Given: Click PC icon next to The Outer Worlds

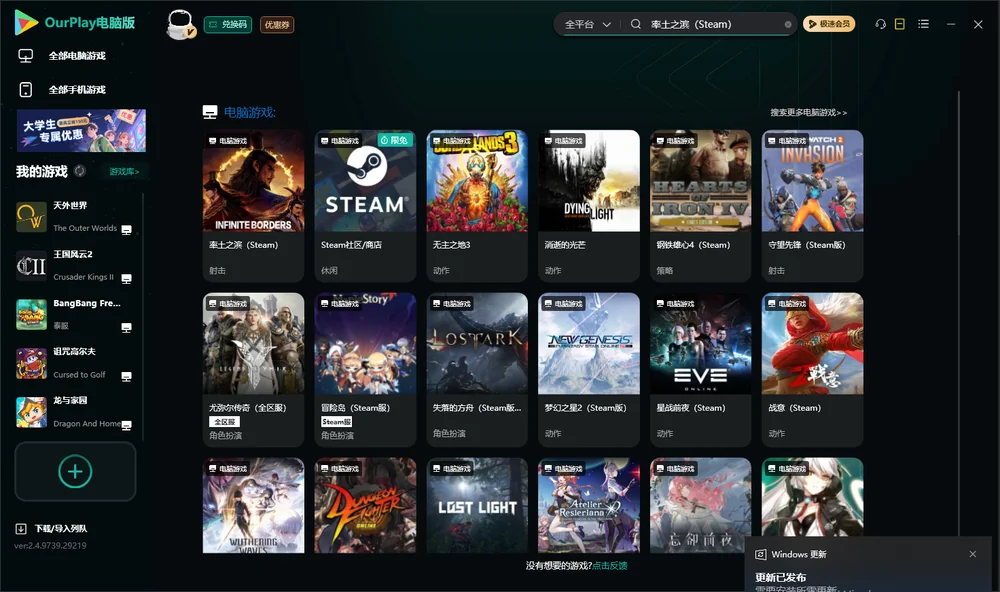Looking at the screenshot, I should tap(127, 230).
